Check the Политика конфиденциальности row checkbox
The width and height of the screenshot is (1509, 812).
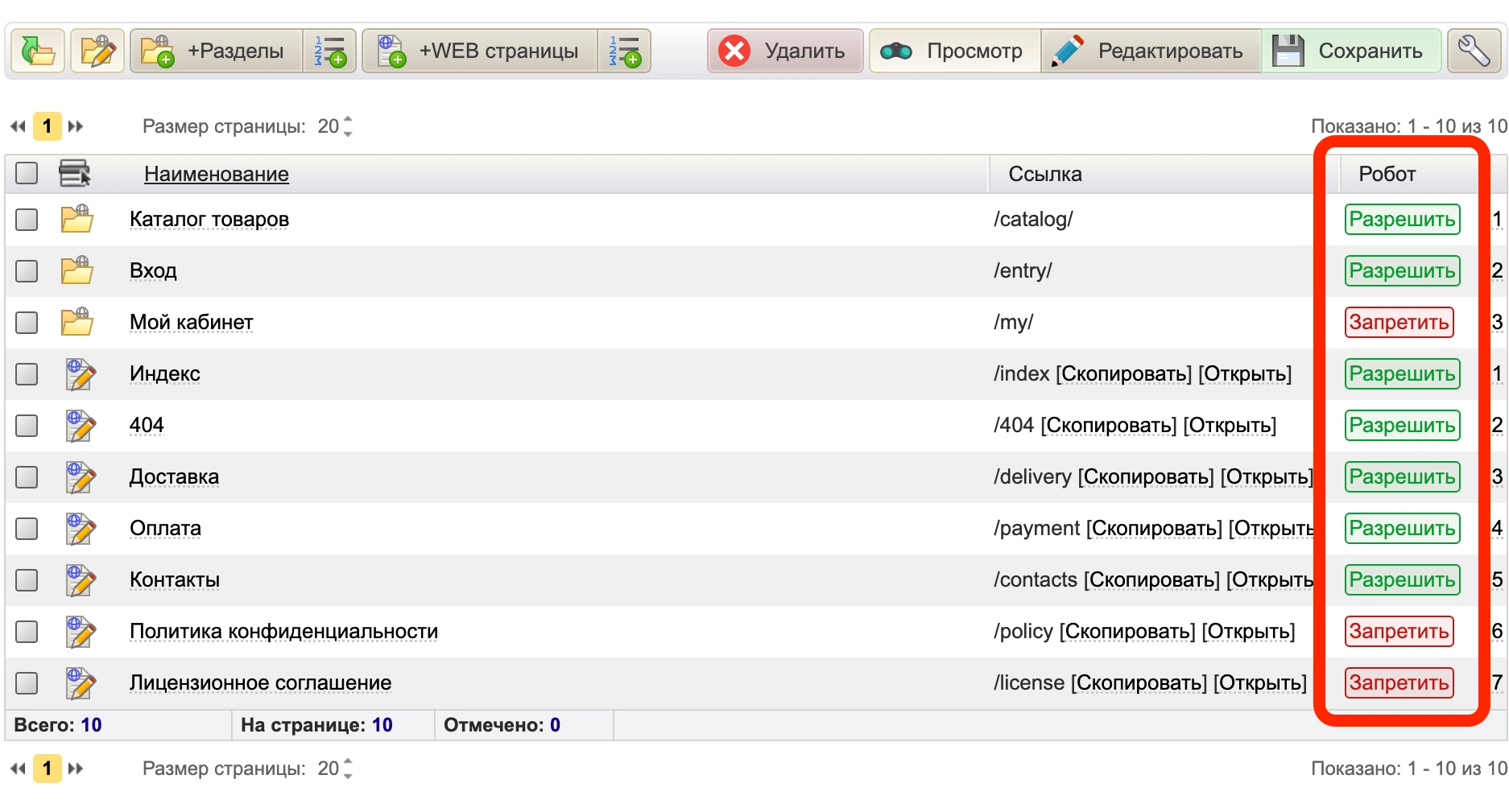tap(27, 632)
